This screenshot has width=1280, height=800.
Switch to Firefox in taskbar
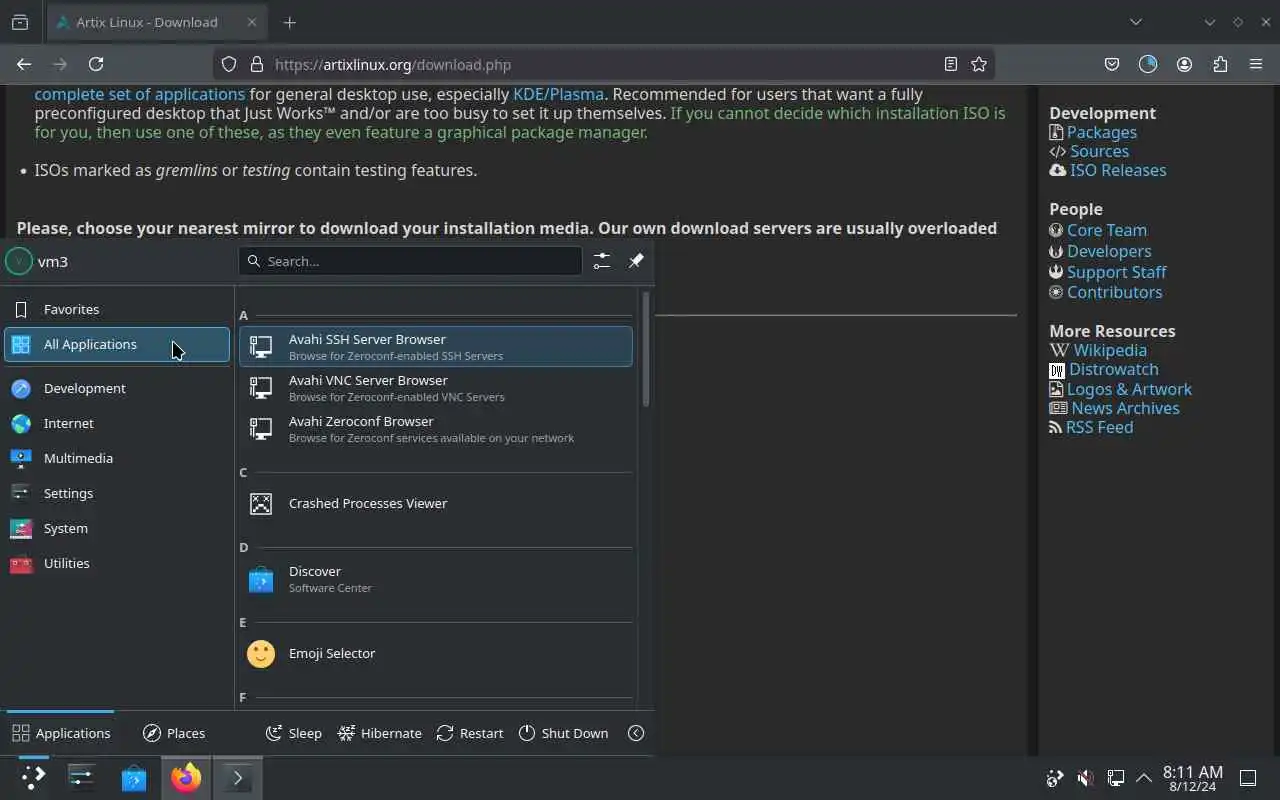click(186, 778)
